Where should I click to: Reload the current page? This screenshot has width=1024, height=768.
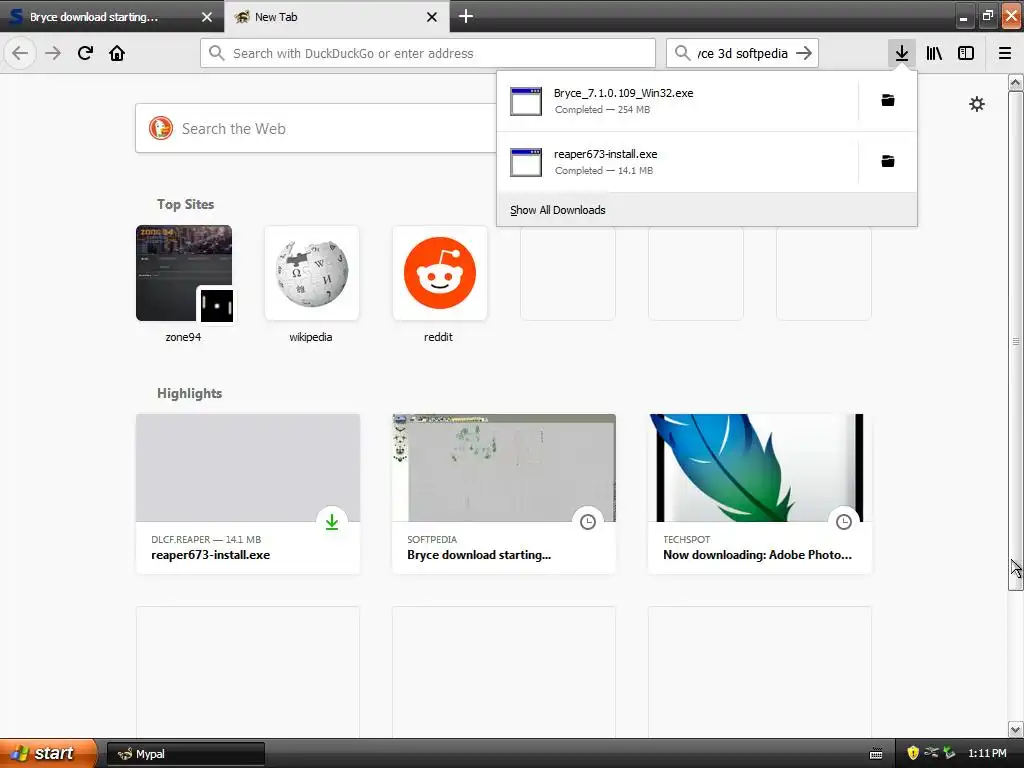[85, 53]
